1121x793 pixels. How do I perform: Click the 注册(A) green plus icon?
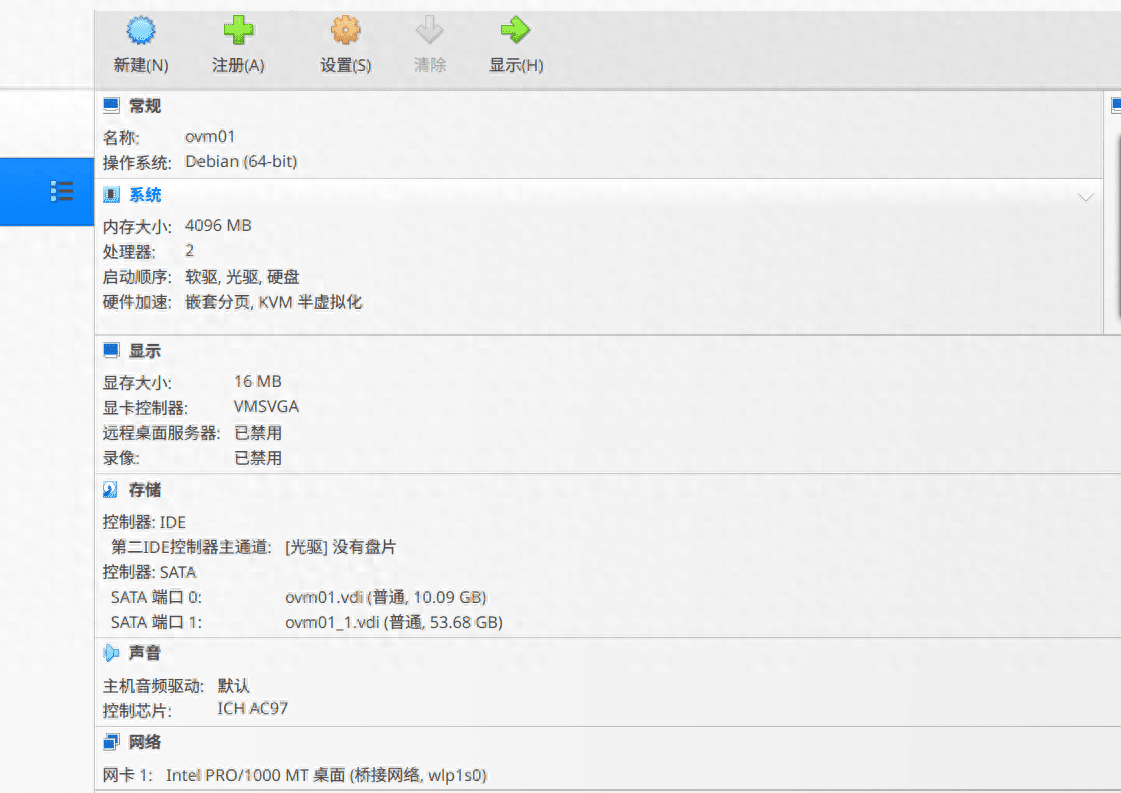point(238,31)
